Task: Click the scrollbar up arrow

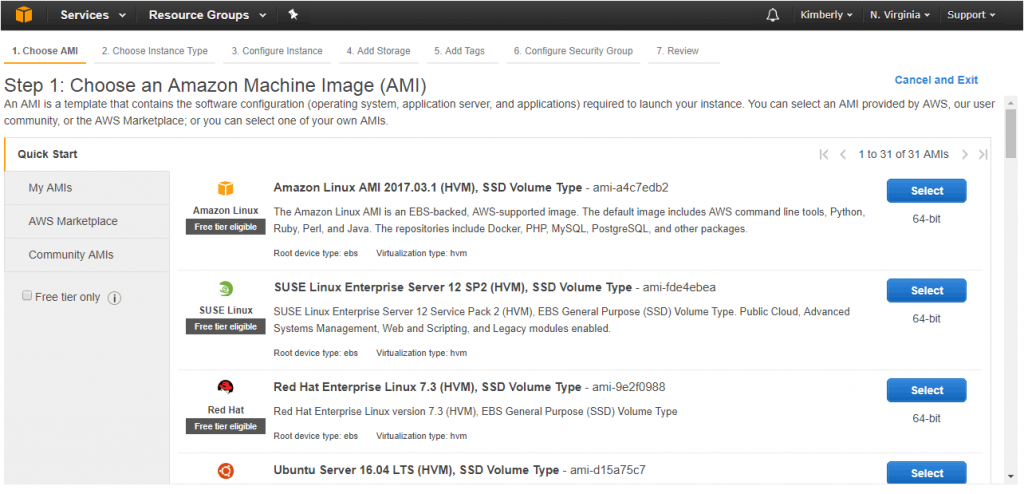Action: tap(1011, 103)
